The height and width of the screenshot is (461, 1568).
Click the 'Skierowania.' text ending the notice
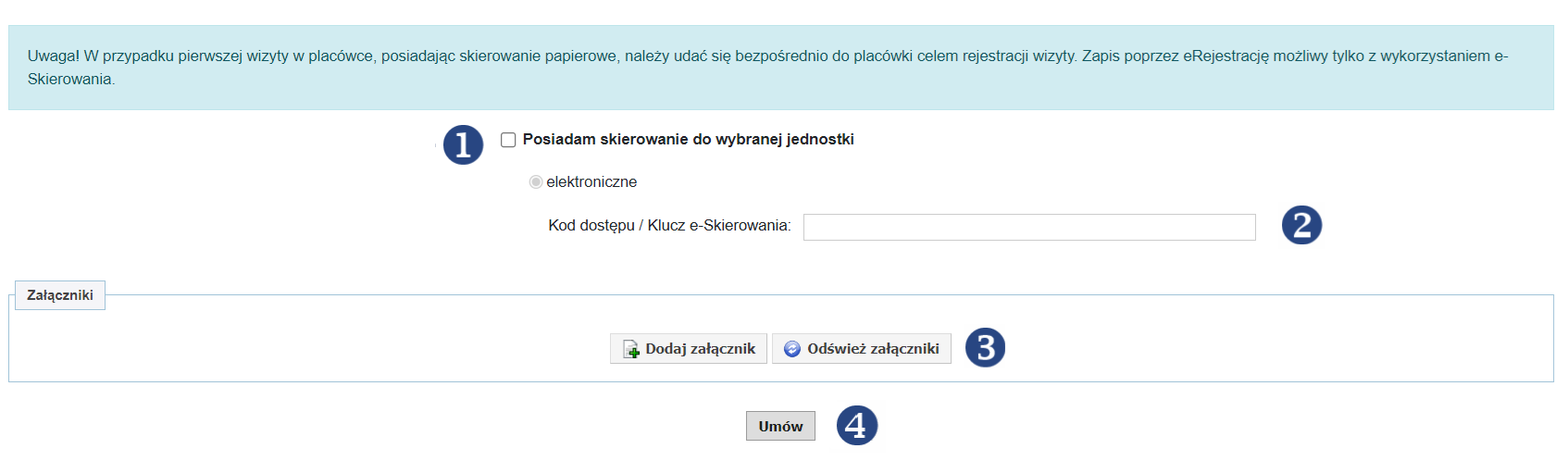coord(71,80)
